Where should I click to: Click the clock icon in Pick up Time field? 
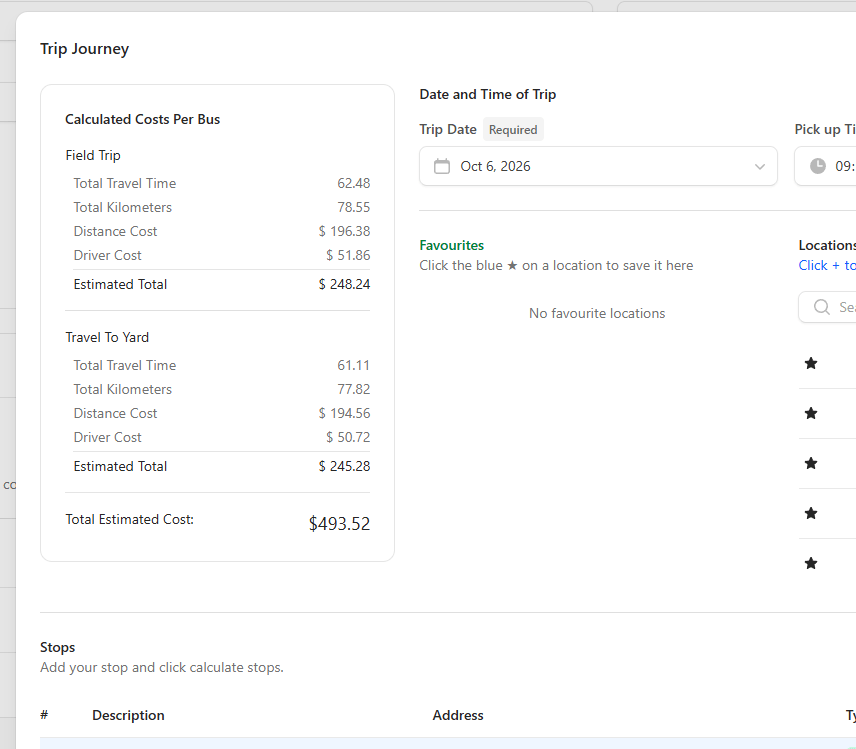point(817,166)
